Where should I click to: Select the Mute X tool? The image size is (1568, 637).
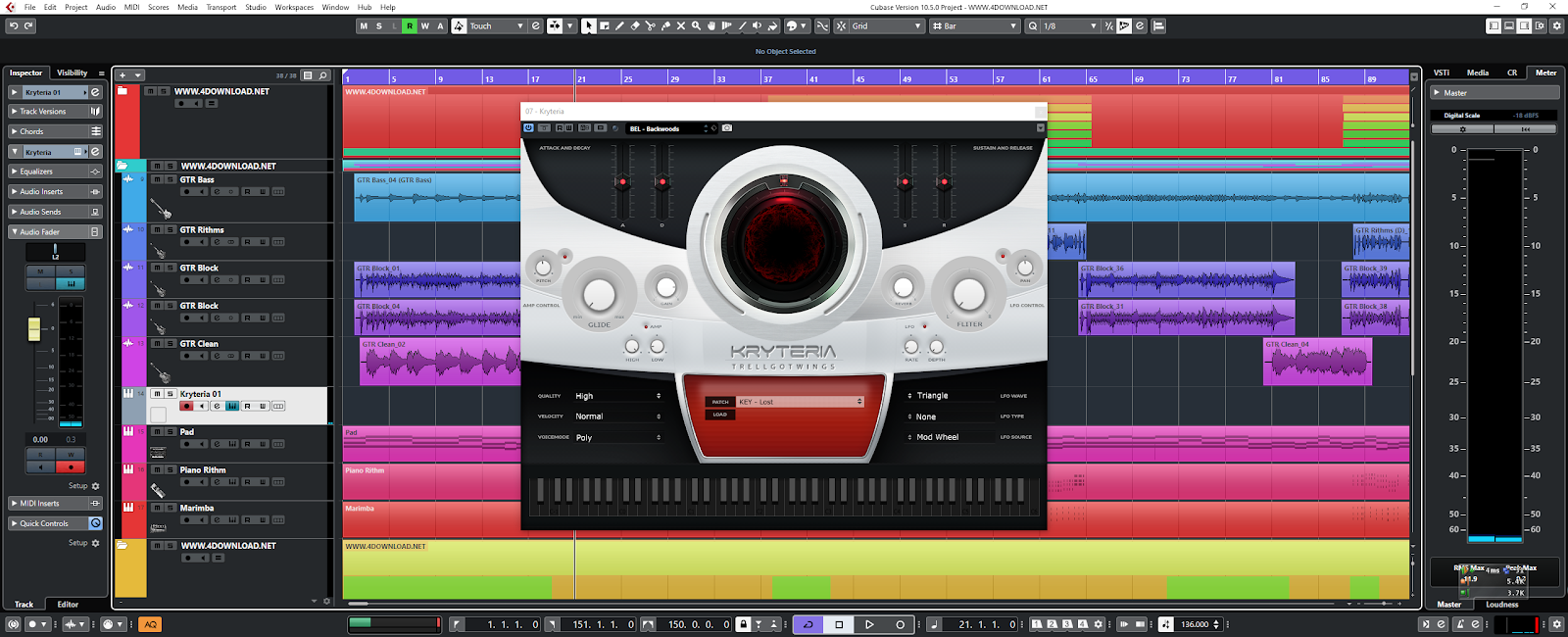point(681,26)
